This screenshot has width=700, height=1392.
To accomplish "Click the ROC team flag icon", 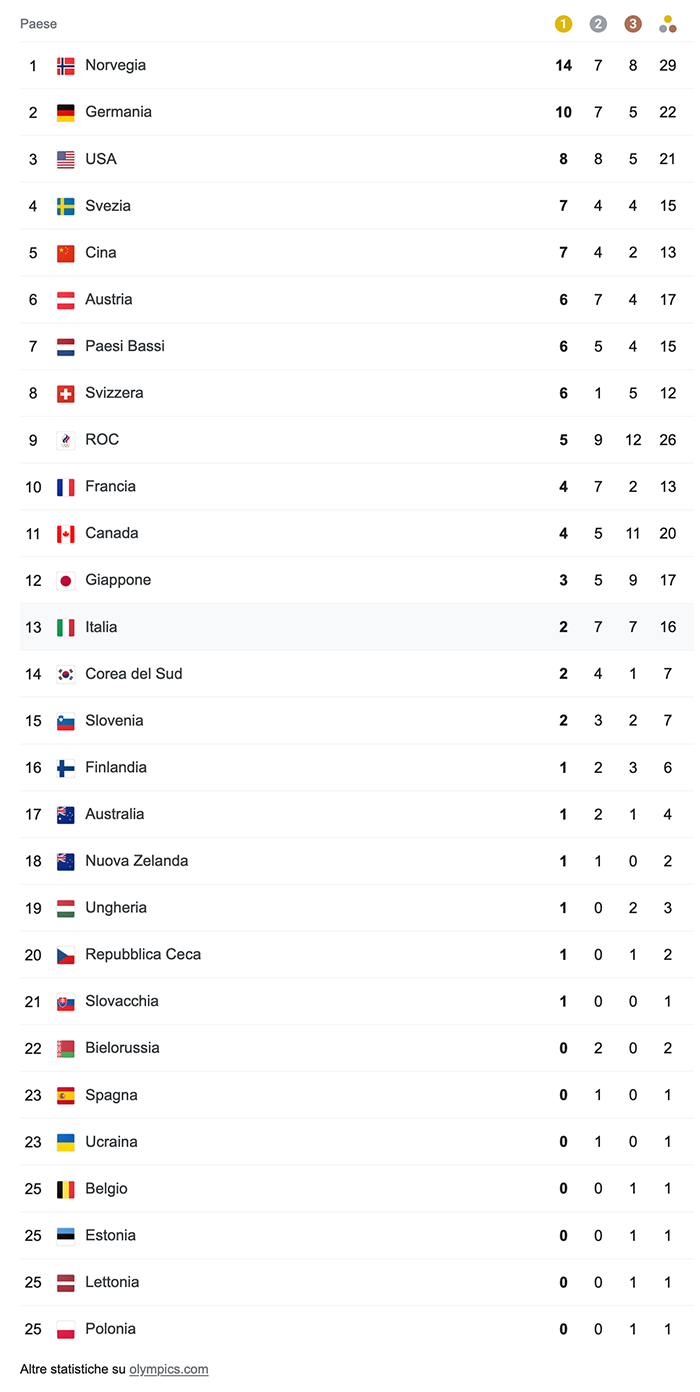I will 66,440.
